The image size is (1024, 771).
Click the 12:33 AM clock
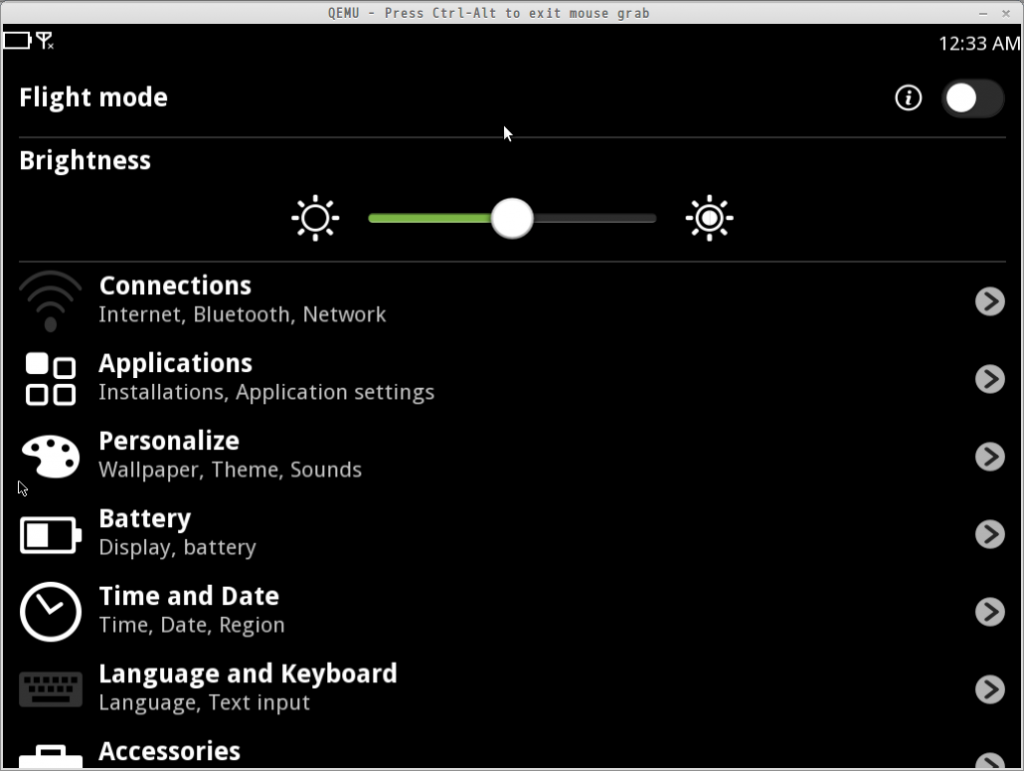point(979,44)
